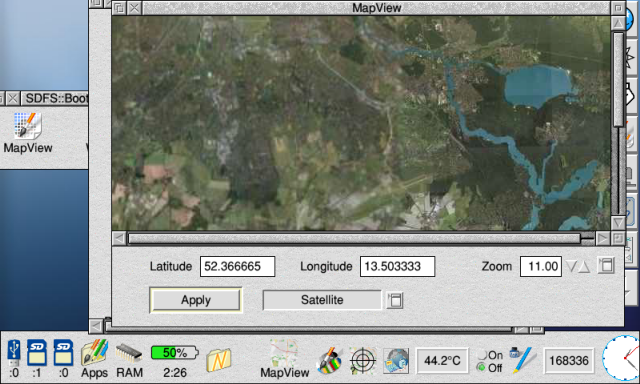Viewport: 640px width, 384px height.
Task: Click the map's scroll left arrow
Action: click(119, 238)
